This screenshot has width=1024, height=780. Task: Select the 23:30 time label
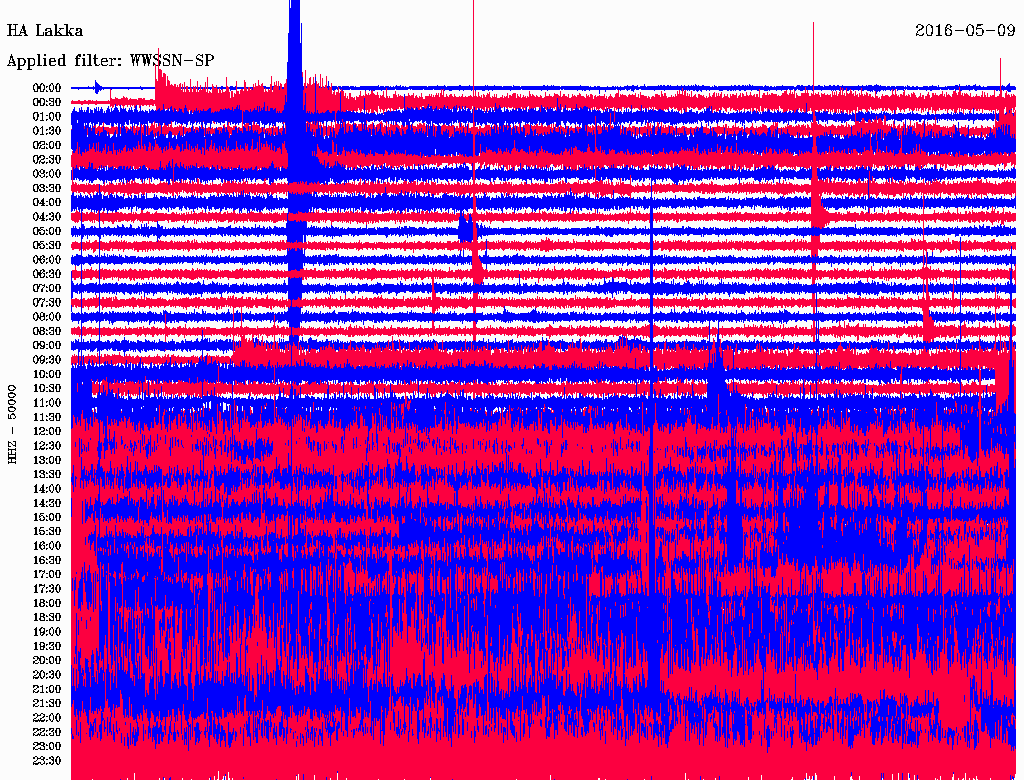[x=47, y=761]
